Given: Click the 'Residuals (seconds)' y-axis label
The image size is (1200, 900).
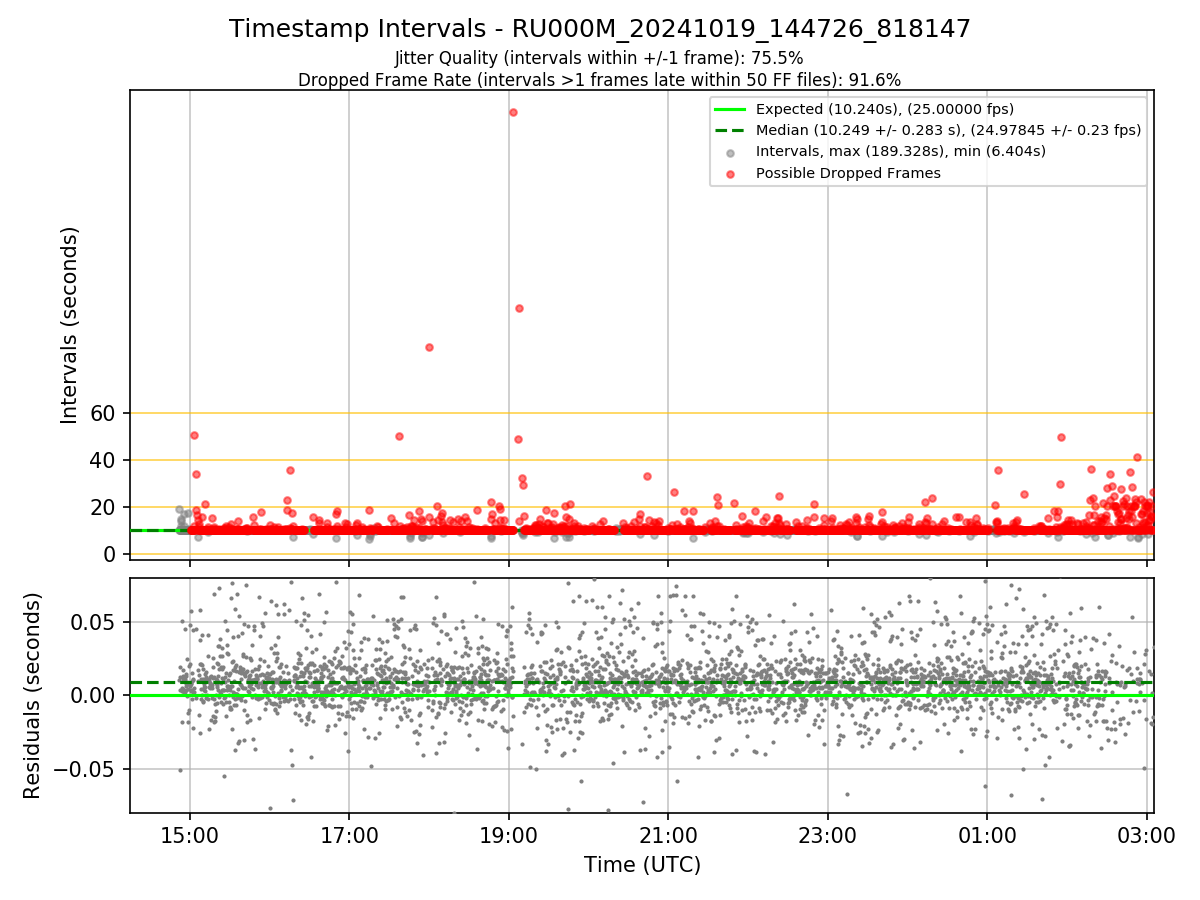Looking at the screenshot, I should click(x=33, y=696).
